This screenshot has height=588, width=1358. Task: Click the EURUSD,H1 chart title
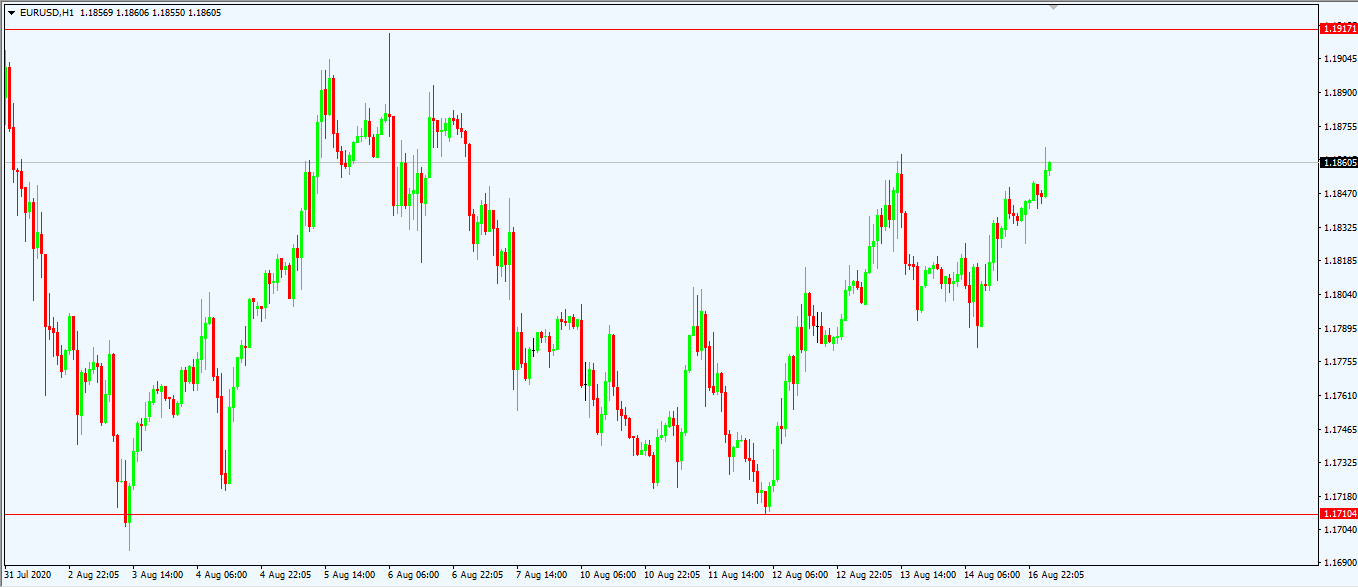tap(47, 13)
